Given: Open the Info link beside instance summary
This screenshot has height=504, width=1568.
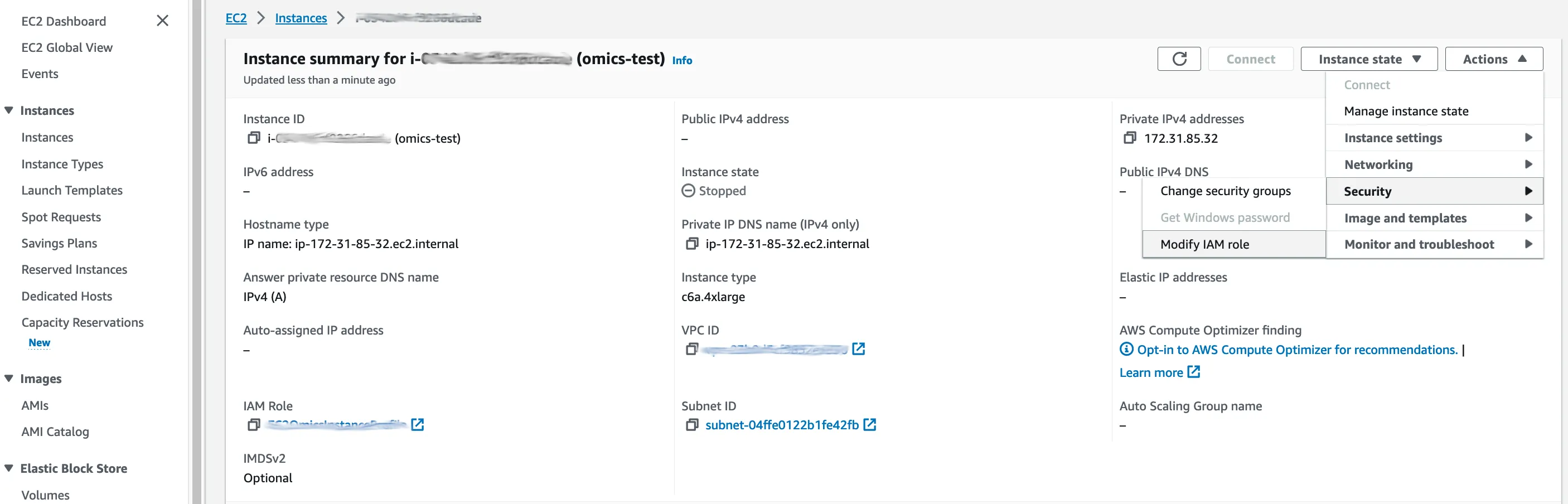Looking at the screenshot, I should pyautogui.click(x=682, y=60).
